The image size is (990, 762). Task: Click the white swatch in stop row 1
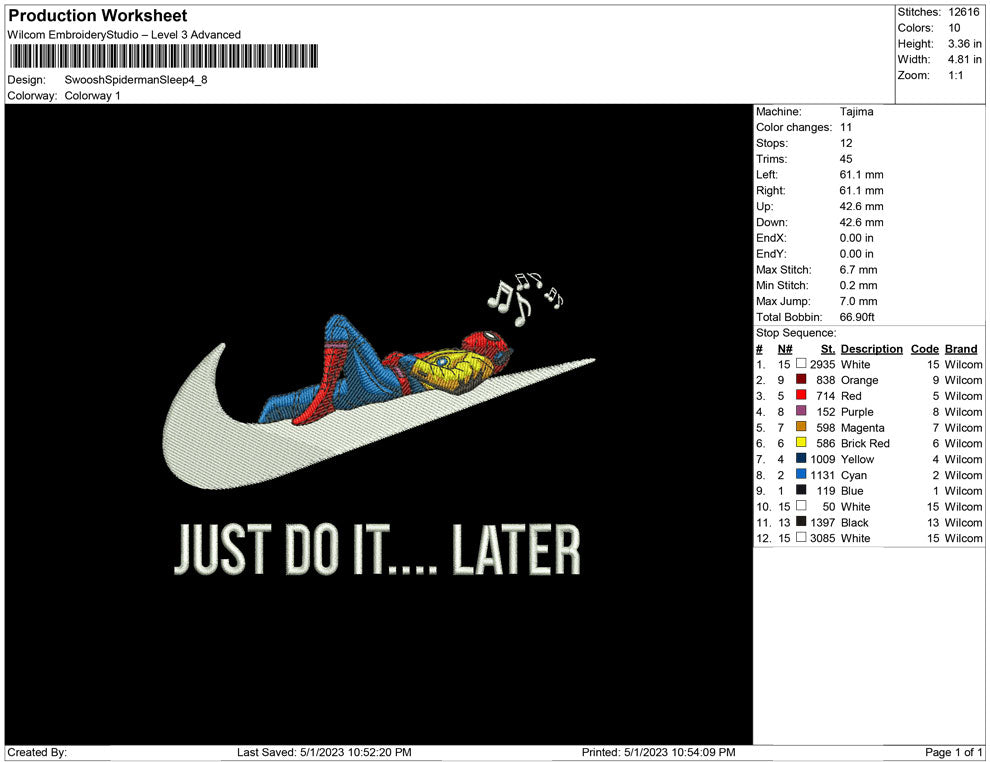(x=801, y=364)
